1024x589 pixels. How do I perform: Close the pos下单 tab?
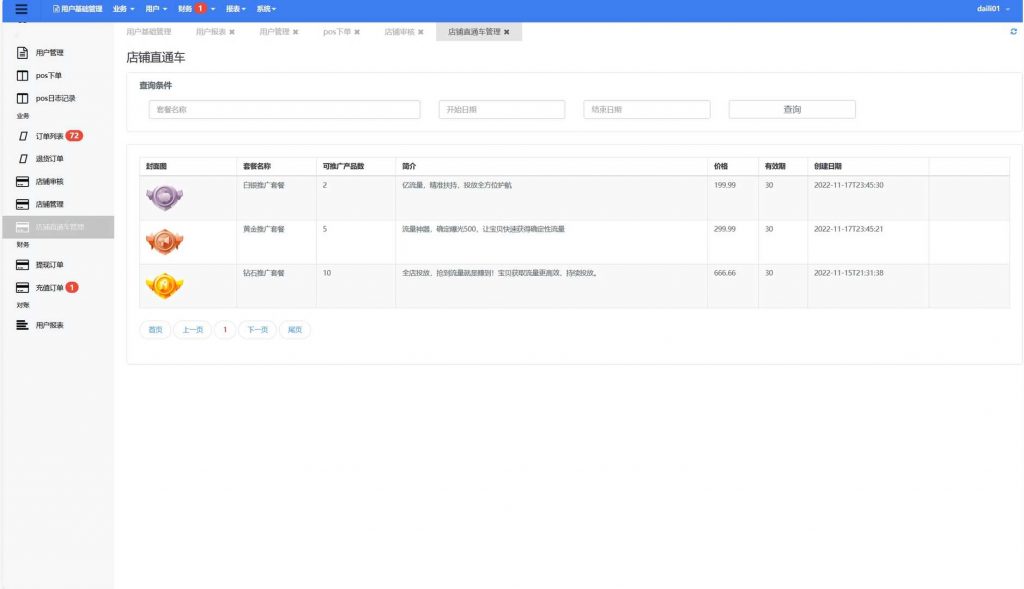pyautogui.click(x=357, y=32)
